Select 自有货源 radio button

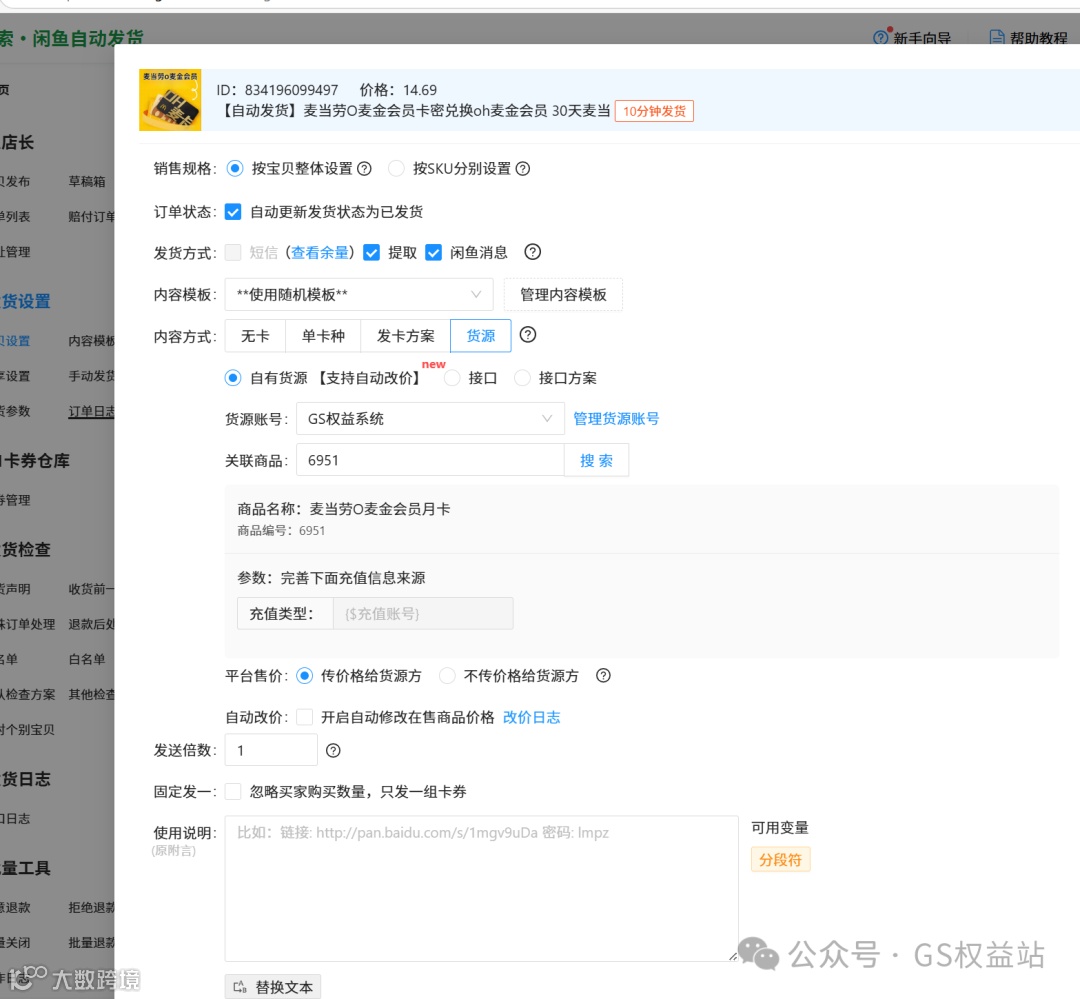point(233,378)
